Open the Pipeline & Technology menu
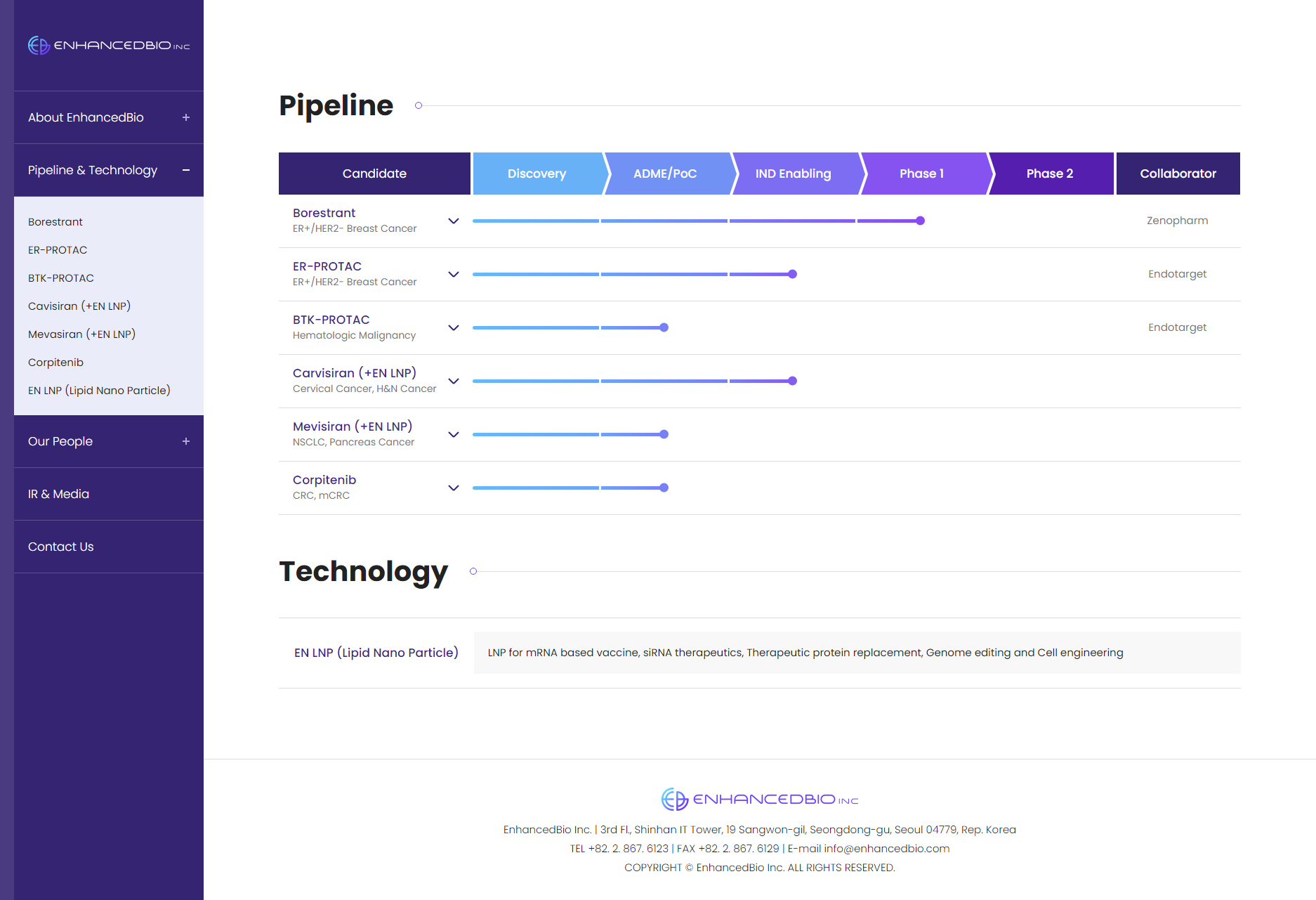Viewport: 1316px width, 900px height. [x=109, y=170]
